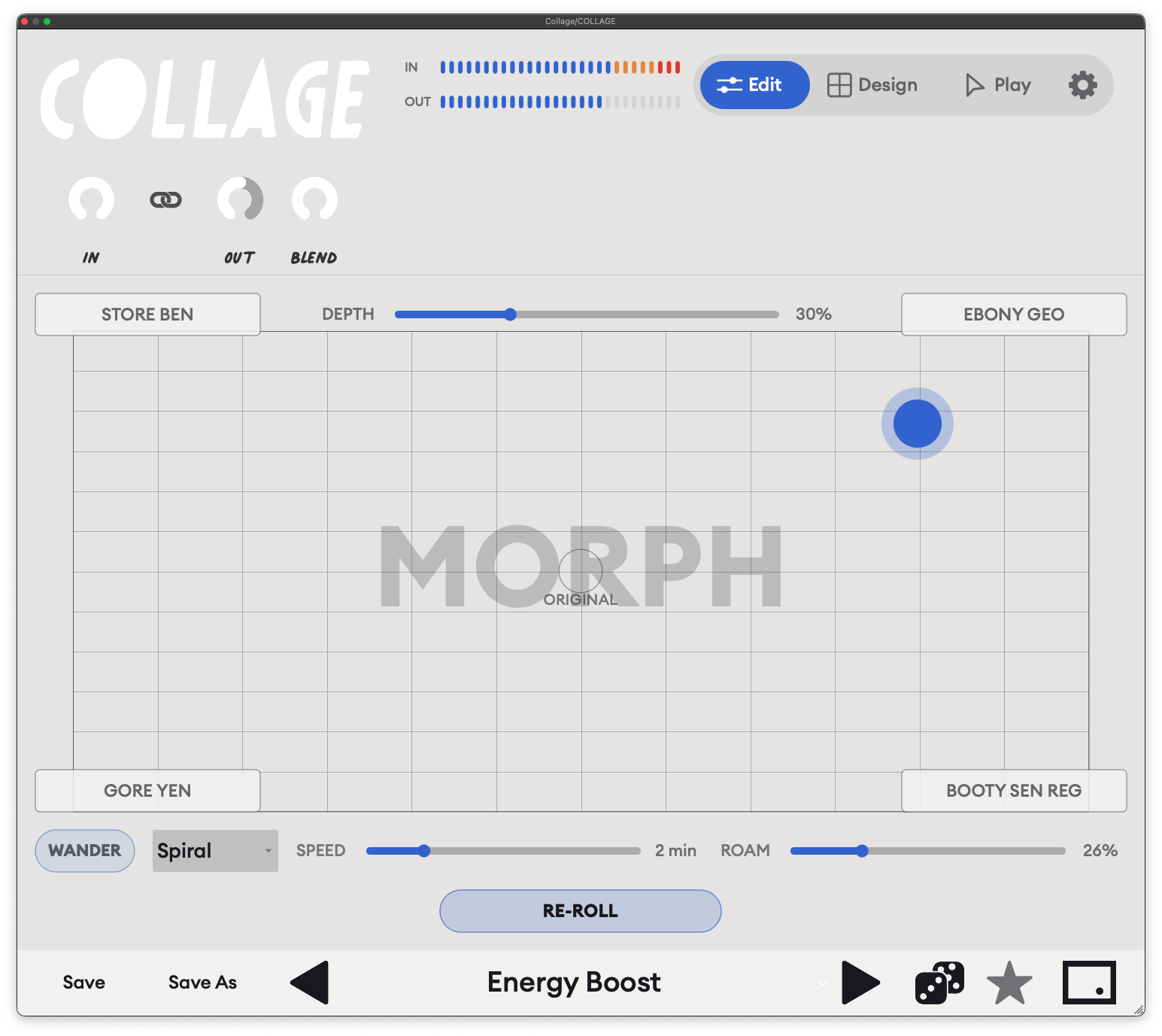Toggle the IN/OUT link chain icon
The width and height of the screenshot is (1162, 1036).
(165, 199)
